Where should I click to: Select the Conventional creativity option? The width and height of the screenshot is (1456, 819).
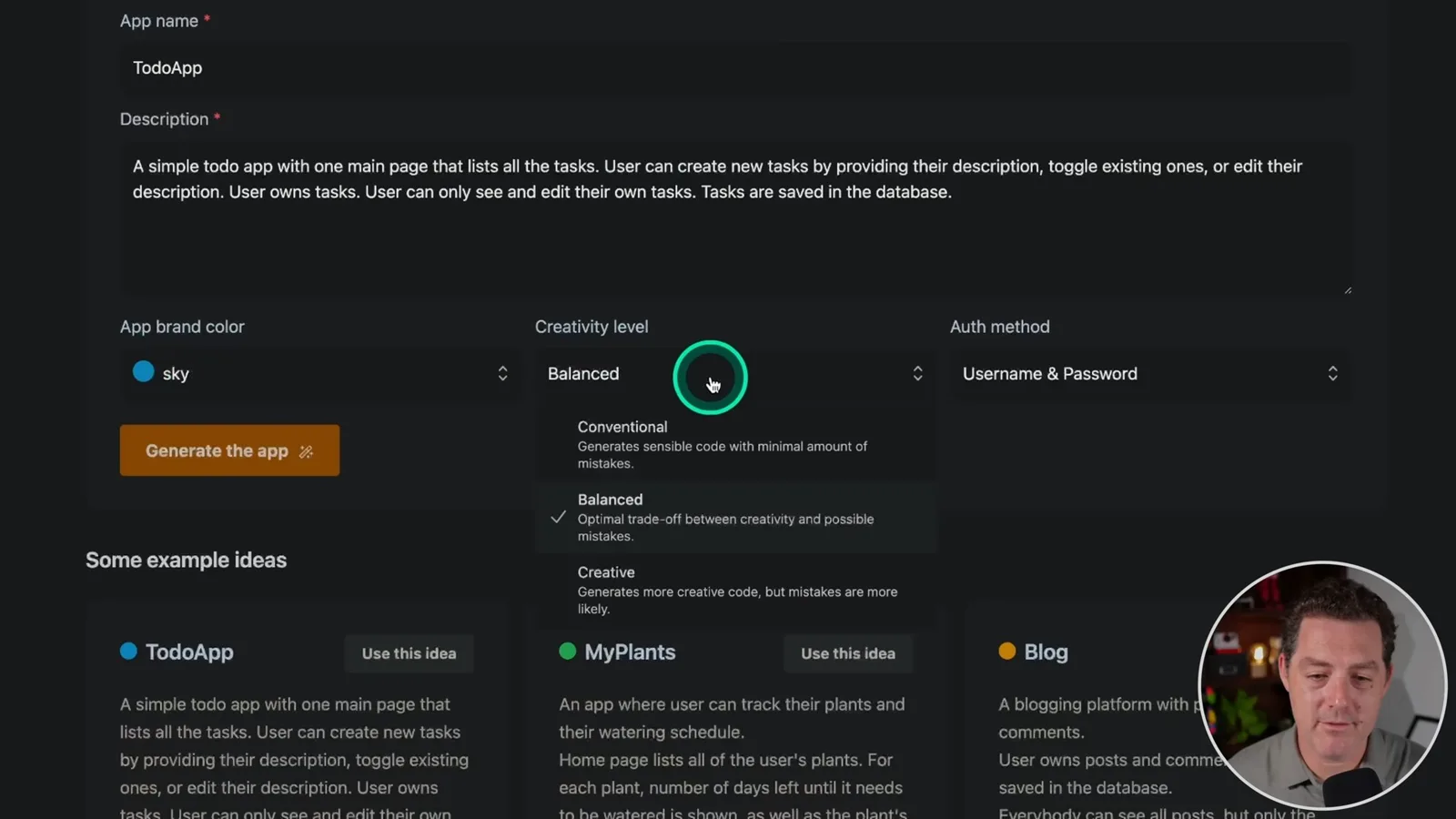[735, 444]
